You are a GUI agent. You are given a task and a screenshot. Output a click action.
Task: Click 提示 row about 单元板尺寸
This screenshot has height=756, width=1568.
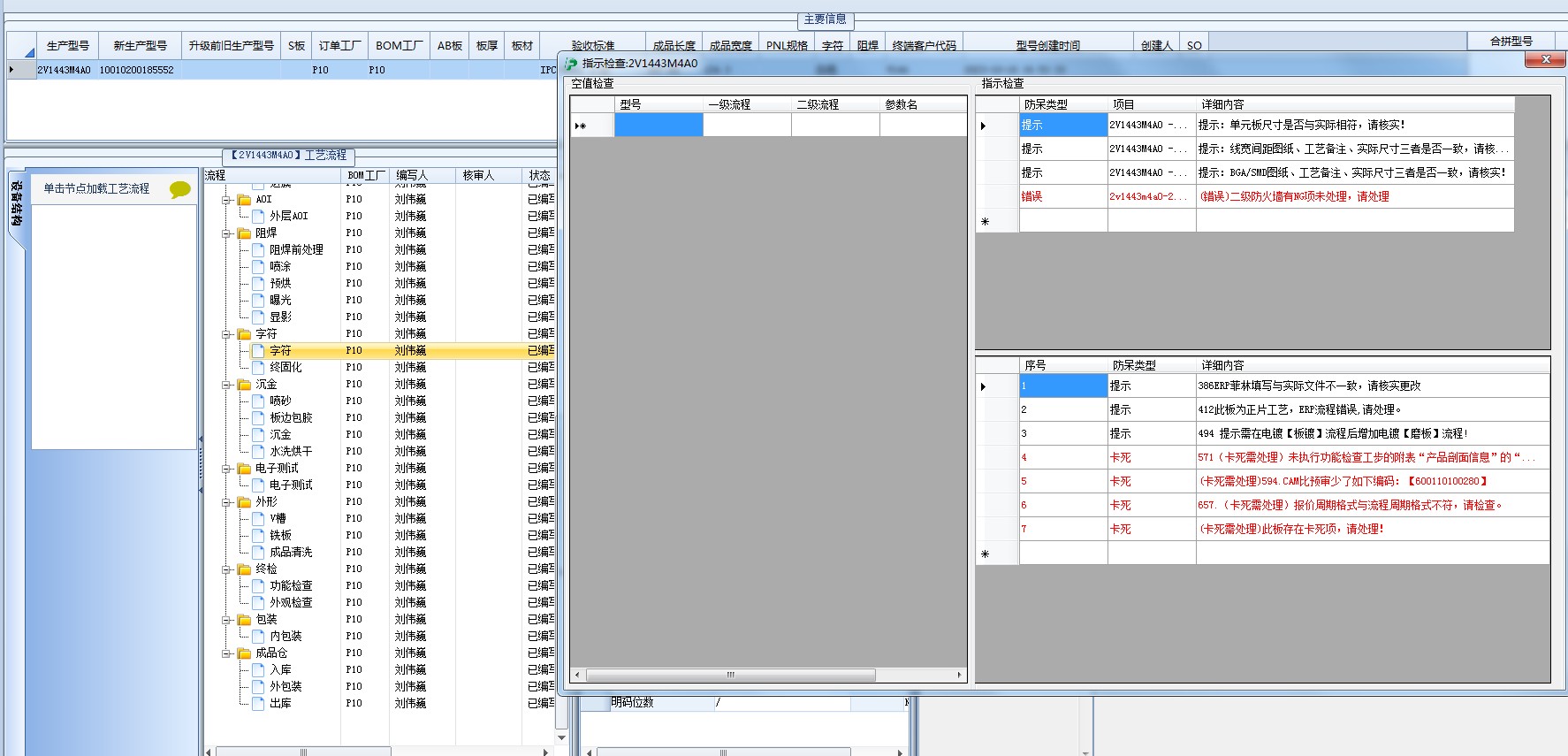click(1245, 125)
